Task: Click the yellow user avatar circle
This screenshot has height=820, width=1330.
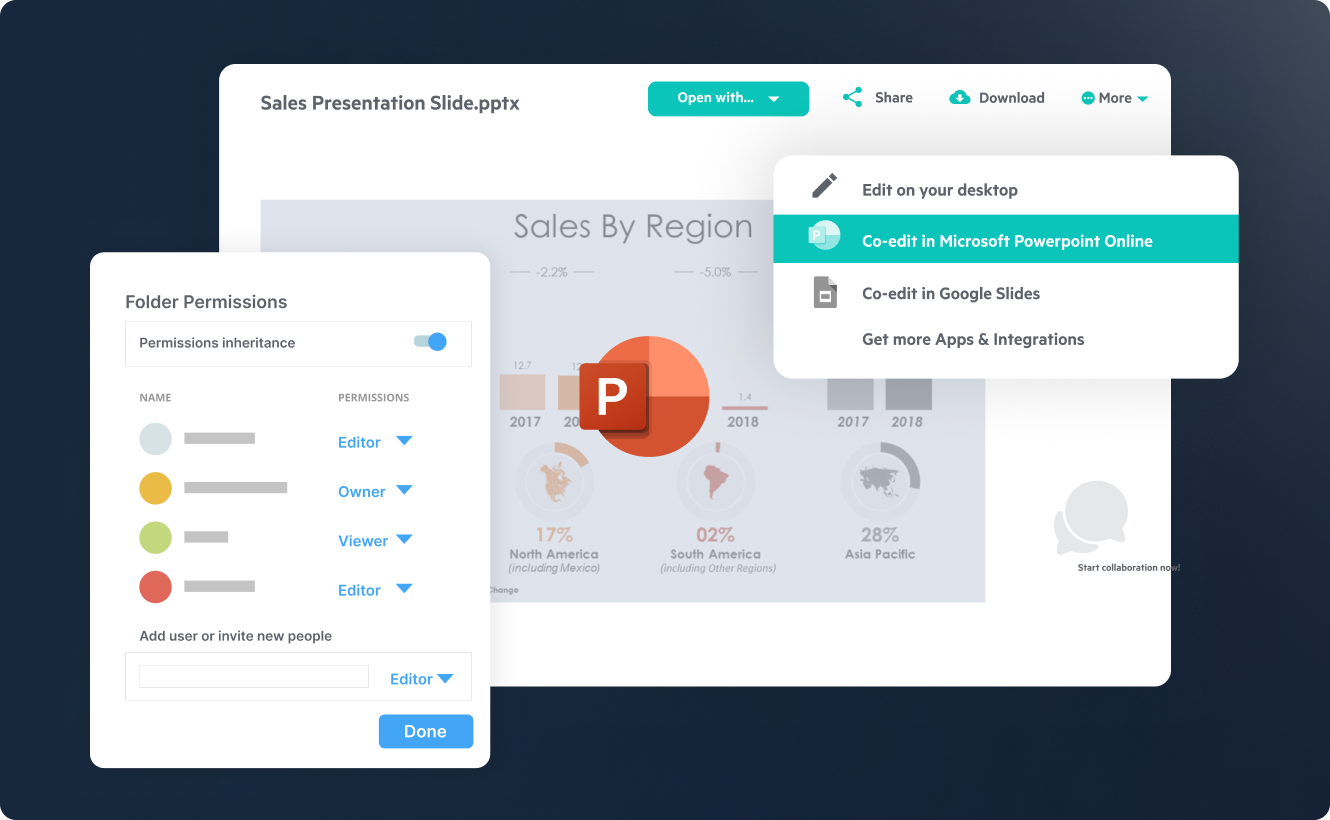Action: (x=155, y=488)
